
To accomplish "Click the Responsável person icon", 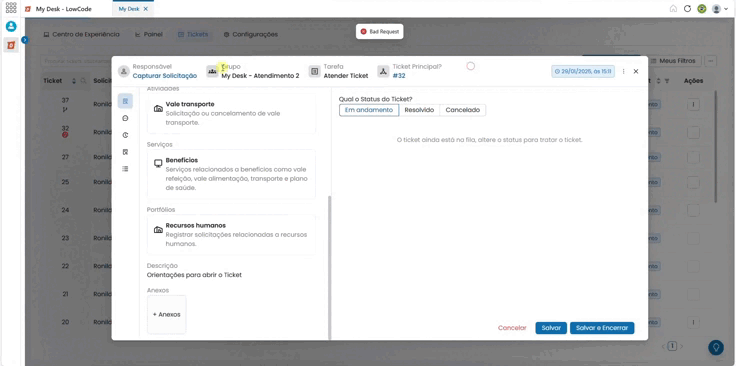I will (124, 71).
